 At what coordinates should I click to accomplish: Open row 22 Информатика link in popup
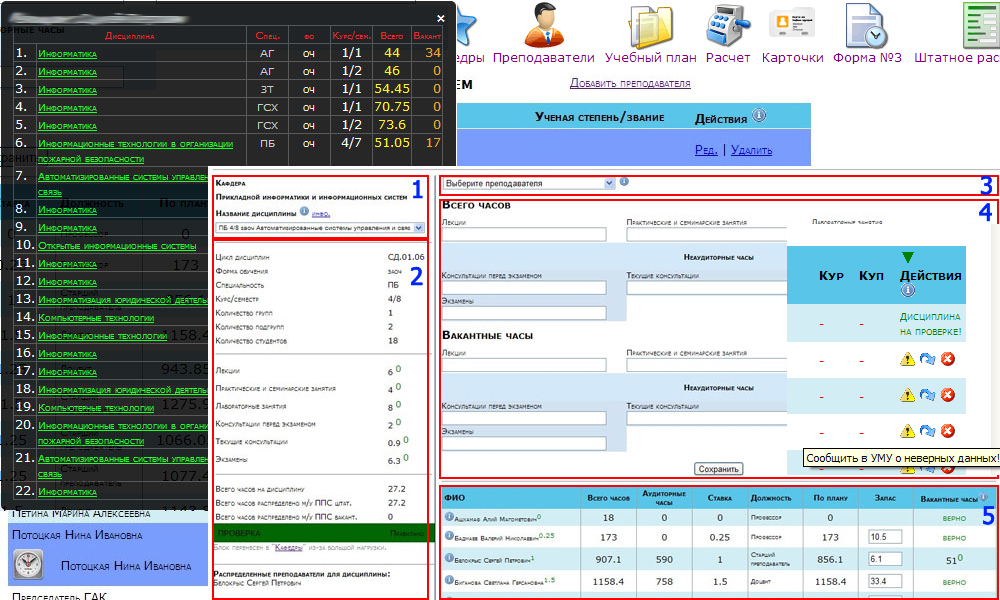click(68, 492)
